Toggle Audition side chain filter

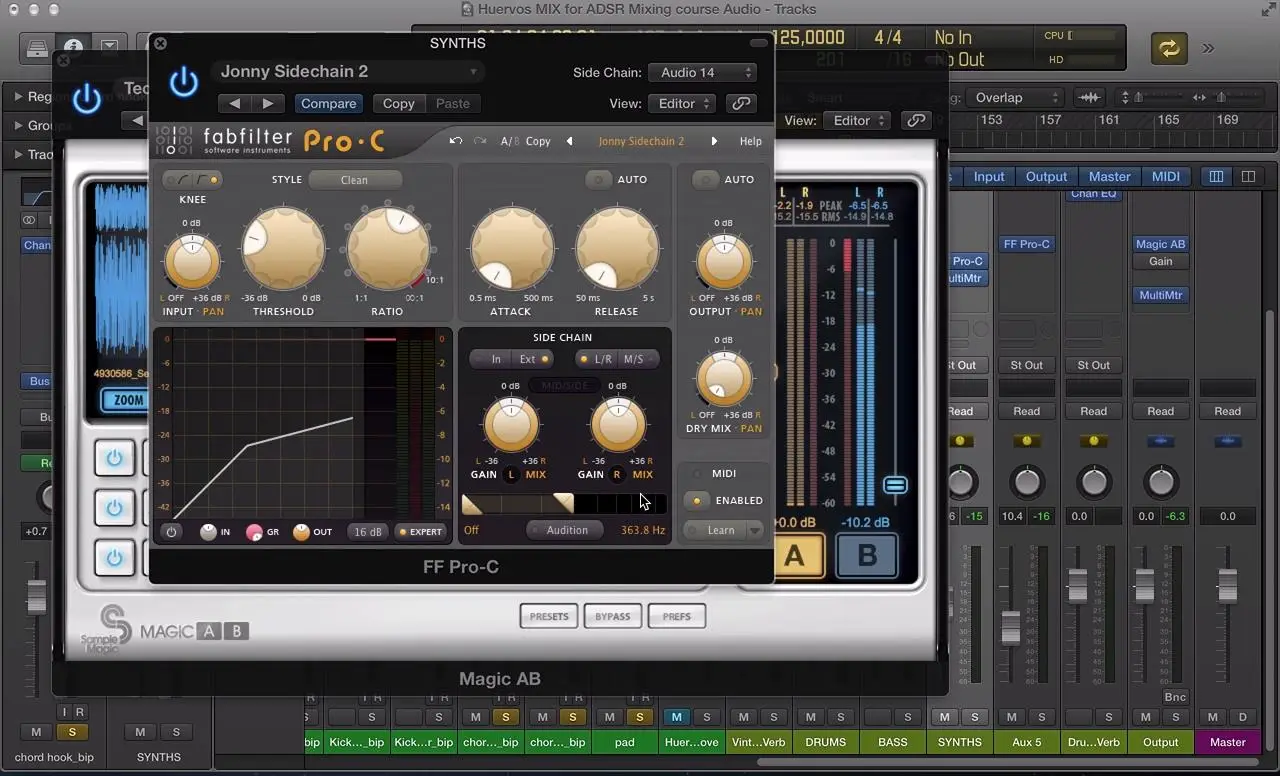pos(567,530)
